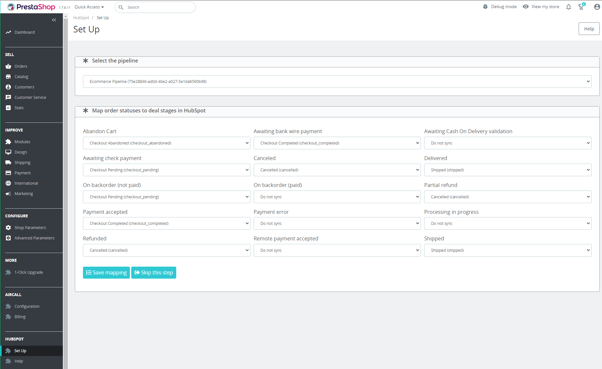The height and width of the screenshot is (369, 602).
Task: Go to Orders in sidebar
Action: 21,66
